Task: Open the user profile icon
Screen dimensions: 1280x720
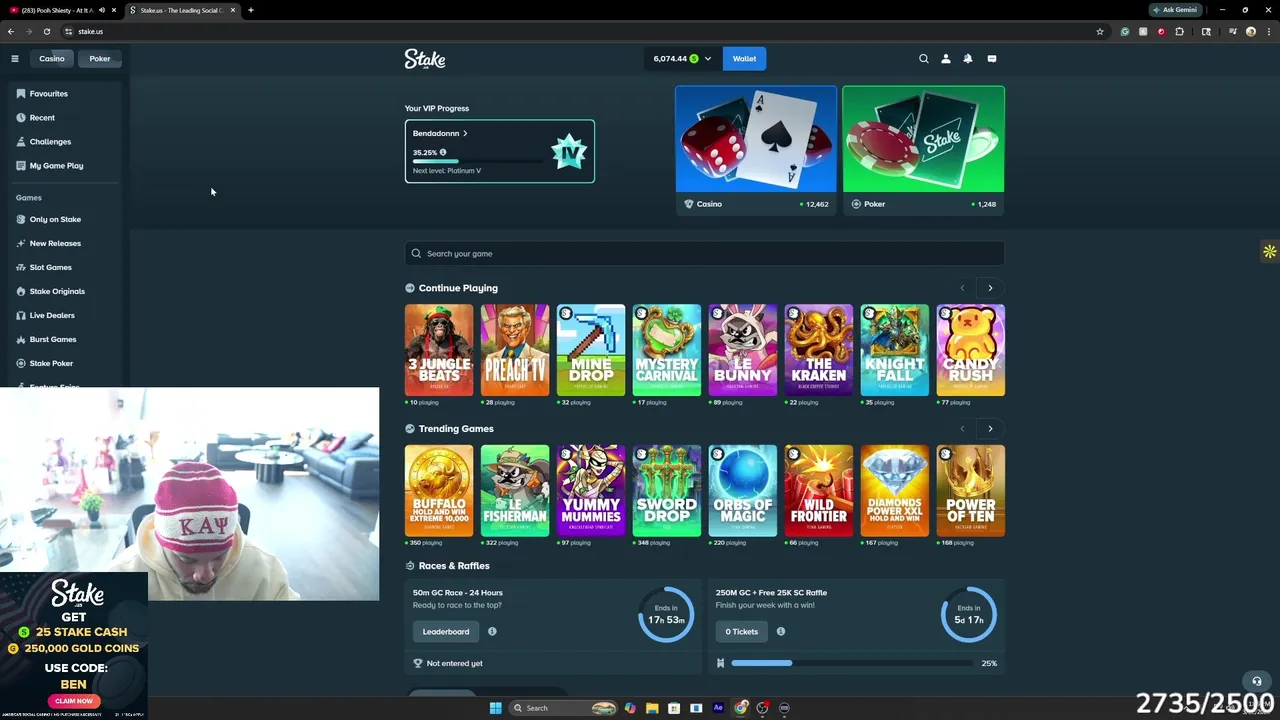Action: pyautogui.click(x=946, y=59)
